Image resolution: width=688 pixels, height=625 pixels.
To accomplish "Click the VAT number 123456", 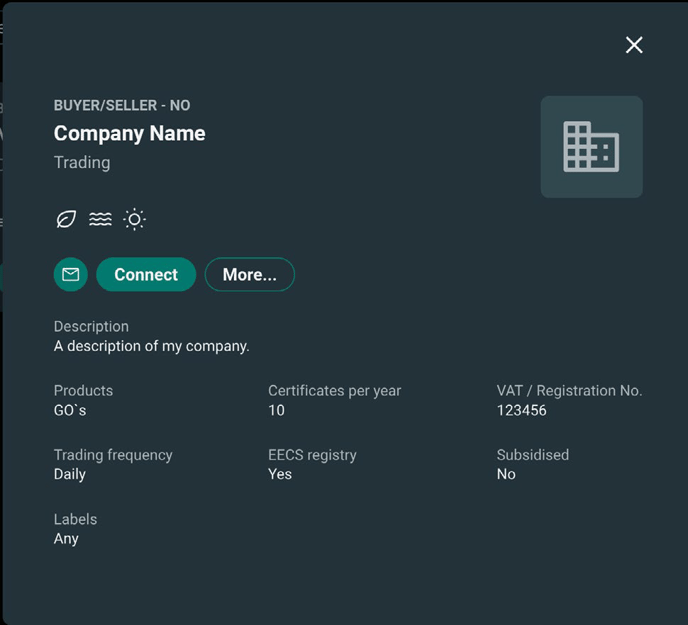I will coord(522,410).
